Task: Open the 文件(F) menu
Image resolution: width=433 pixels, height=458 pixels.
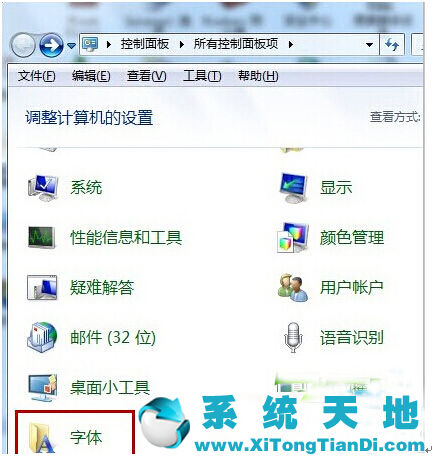Action: coord(36,76)
